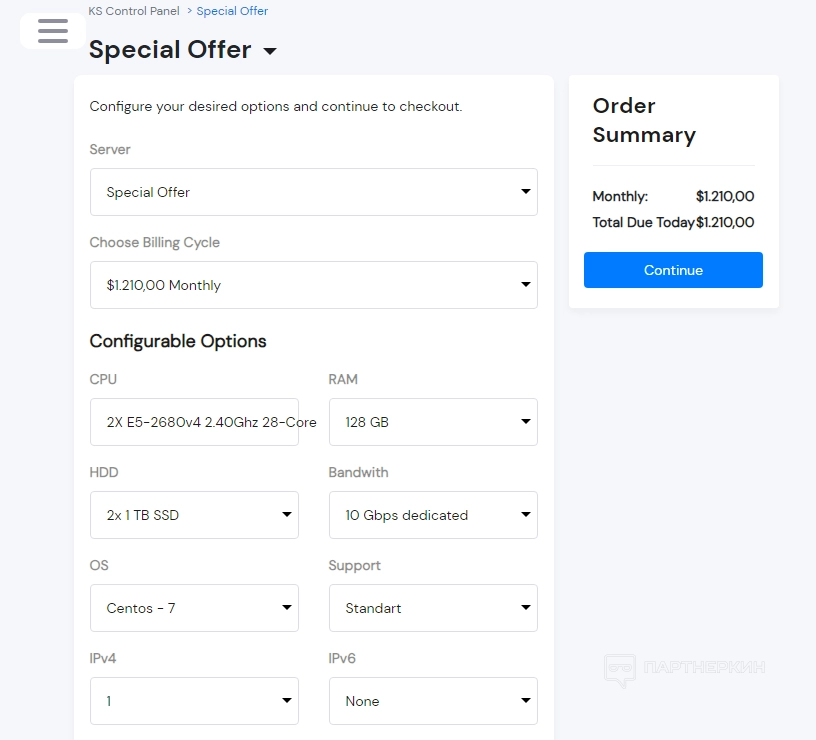Click the Configurable Options heading
The height and width of the screenshot is (740, 816).
(x=178, y=341)
